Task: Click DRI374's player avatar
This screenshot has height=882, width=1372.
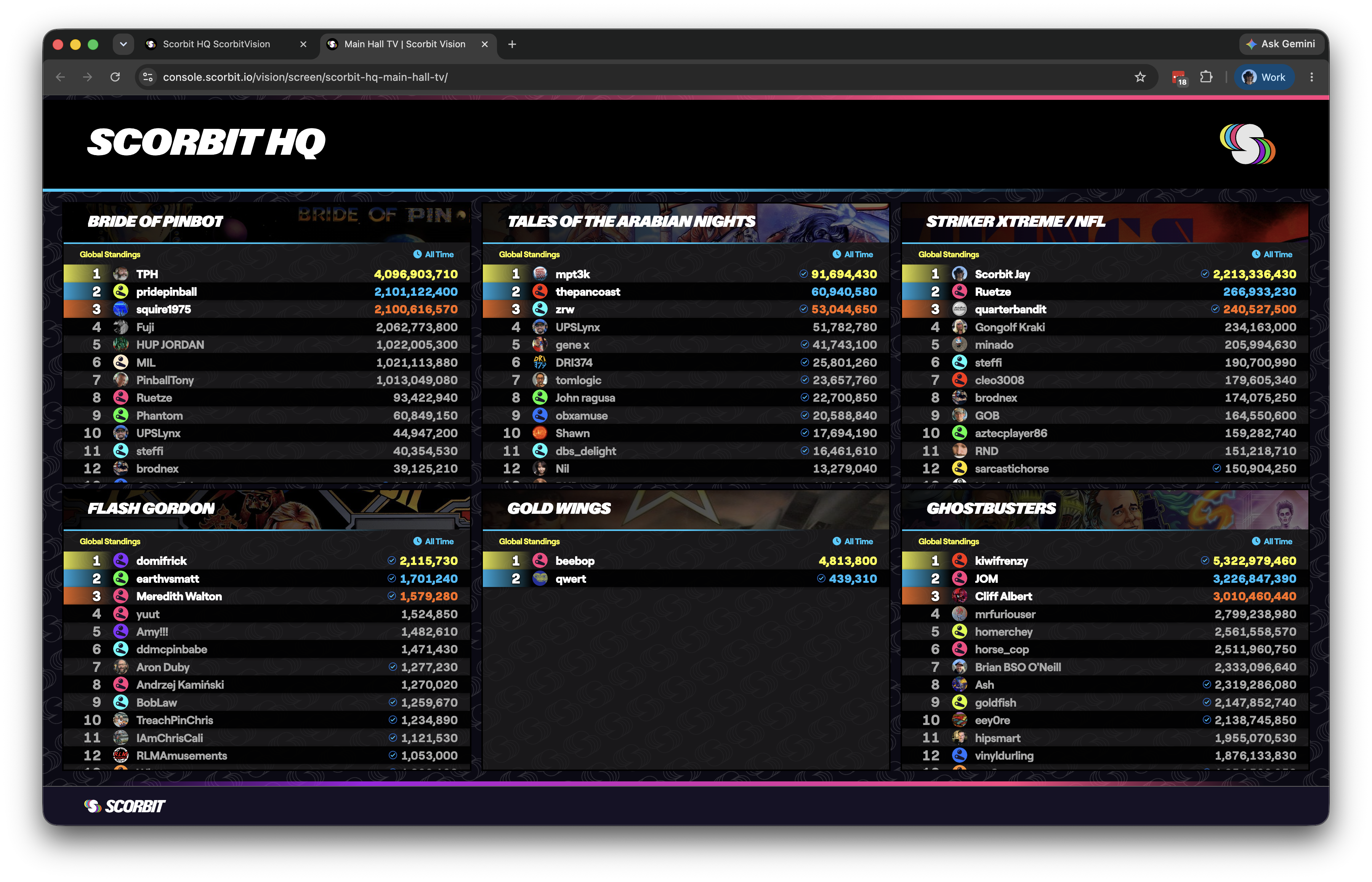Action: [x=539, y=362]
